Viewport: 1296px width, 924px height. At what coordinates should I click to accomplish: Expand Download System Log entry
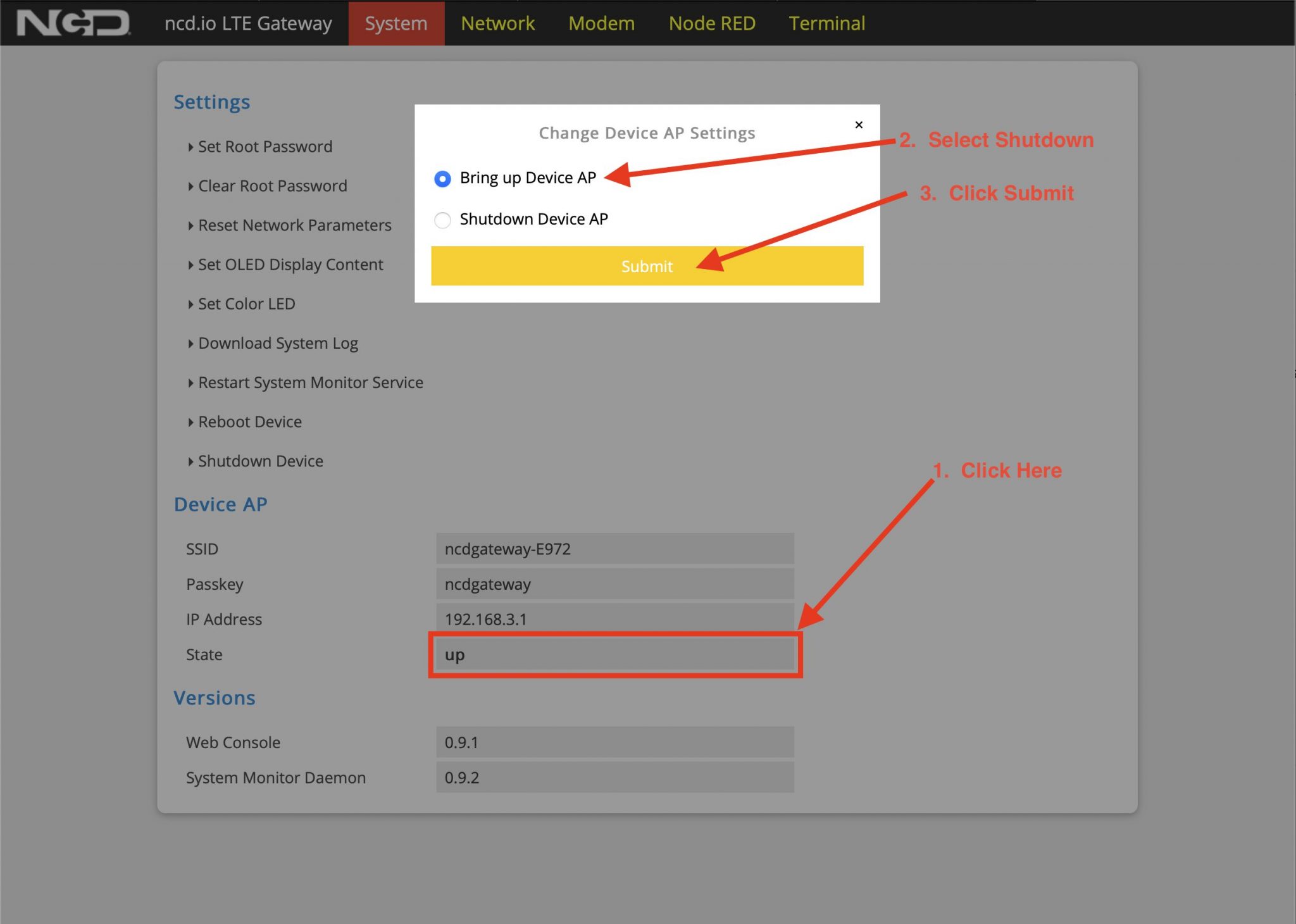click(278, 343)
